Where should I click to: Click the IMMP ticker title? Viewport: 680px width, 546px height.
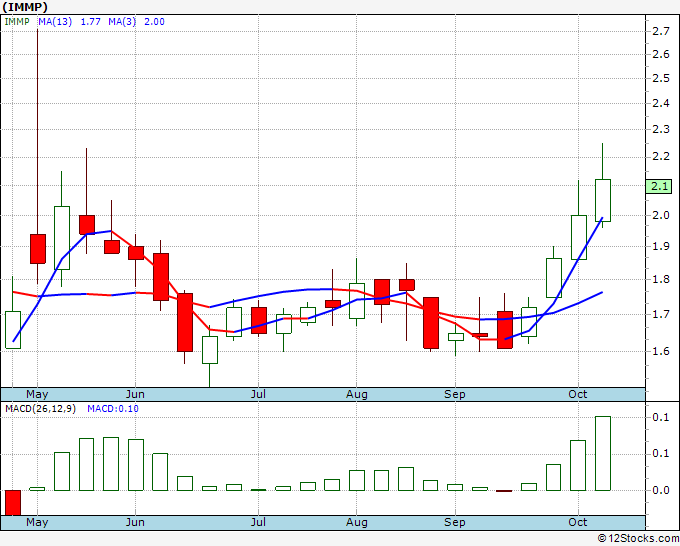pos(25,7)
